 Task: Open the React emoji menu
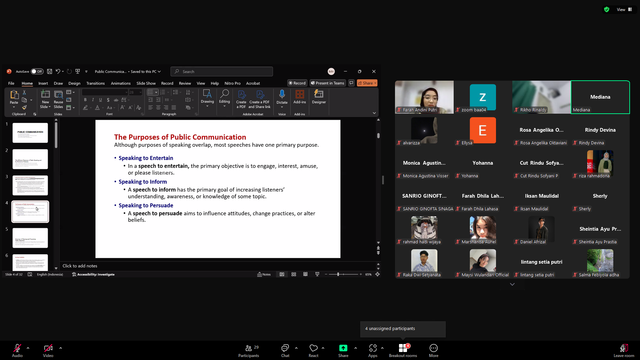[313, 350]
